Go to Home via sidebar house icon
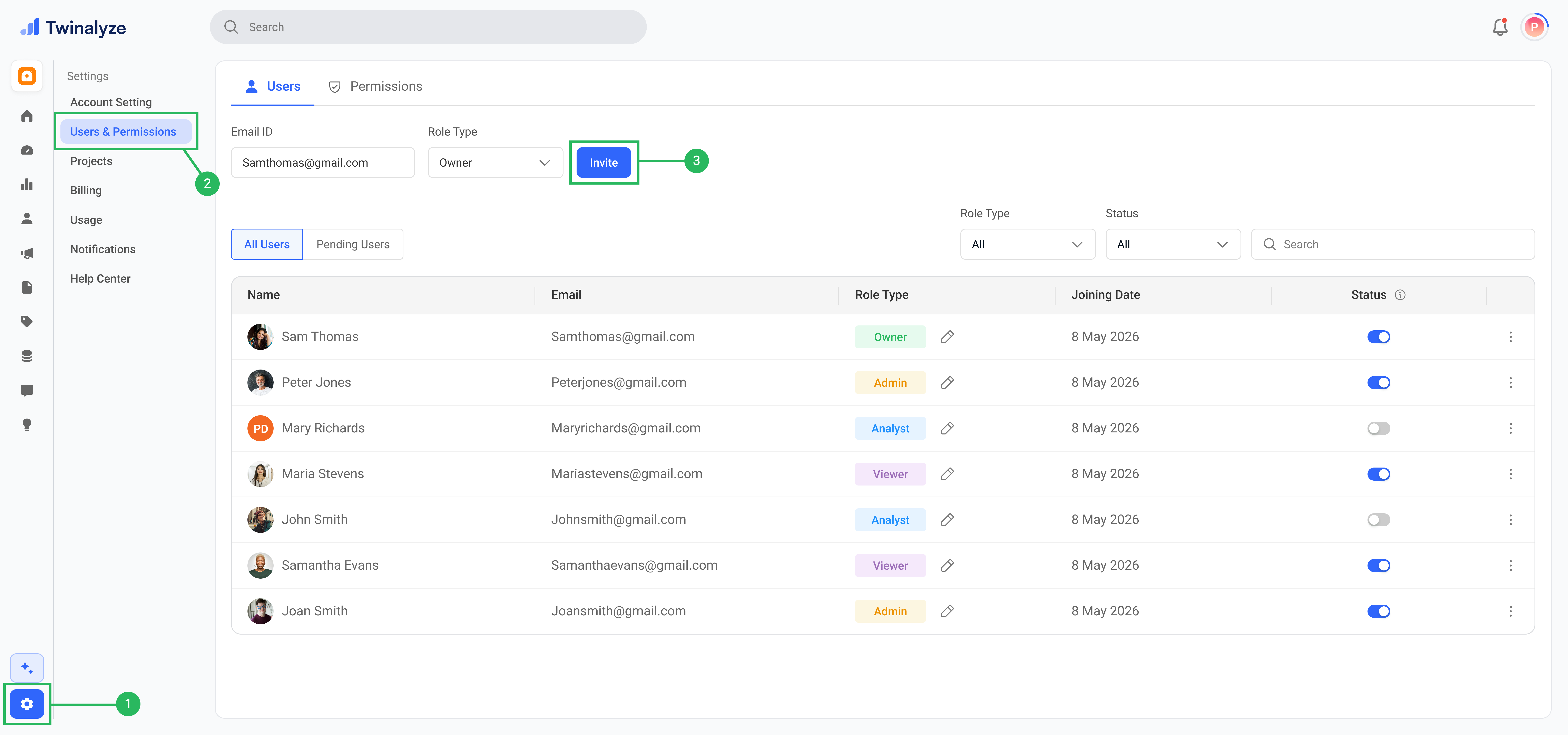 click(27, 116)
